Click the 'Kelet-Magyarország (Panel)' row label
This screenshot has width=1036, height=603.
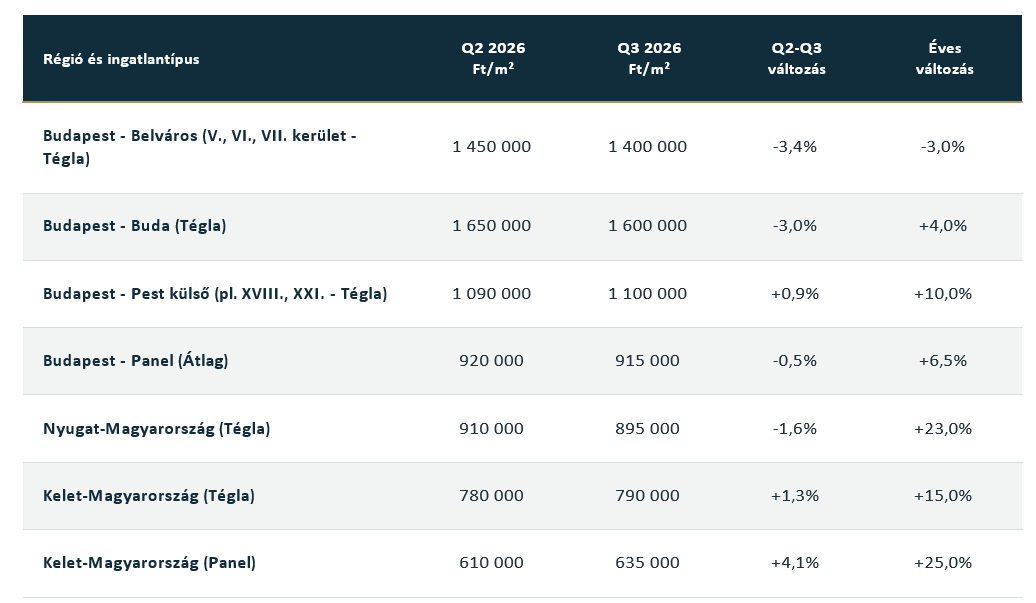pyautogui.click(x=149, y=563)
